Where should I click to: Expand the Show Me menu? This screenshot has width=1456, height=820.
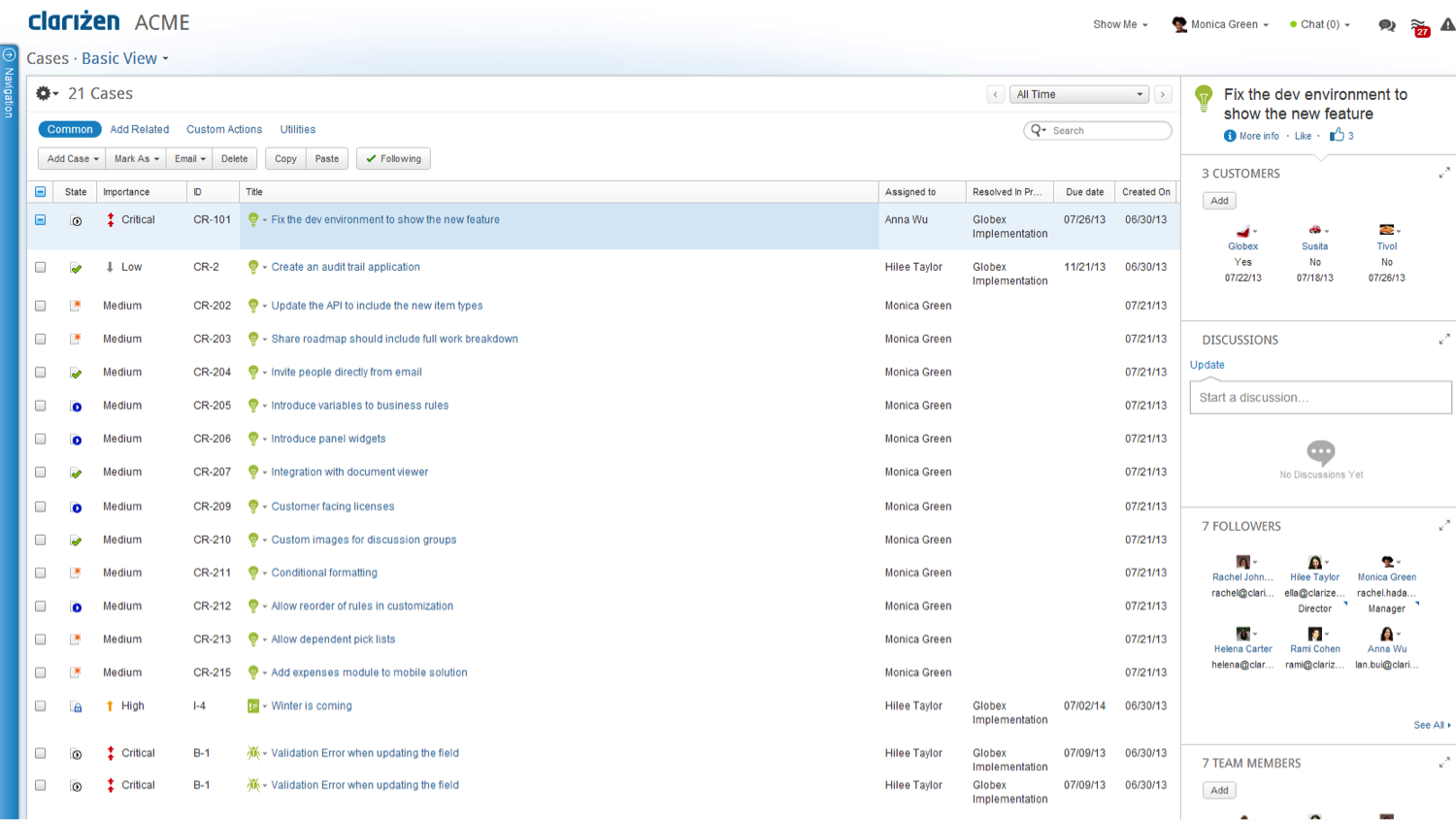[x=1120, y=24]
